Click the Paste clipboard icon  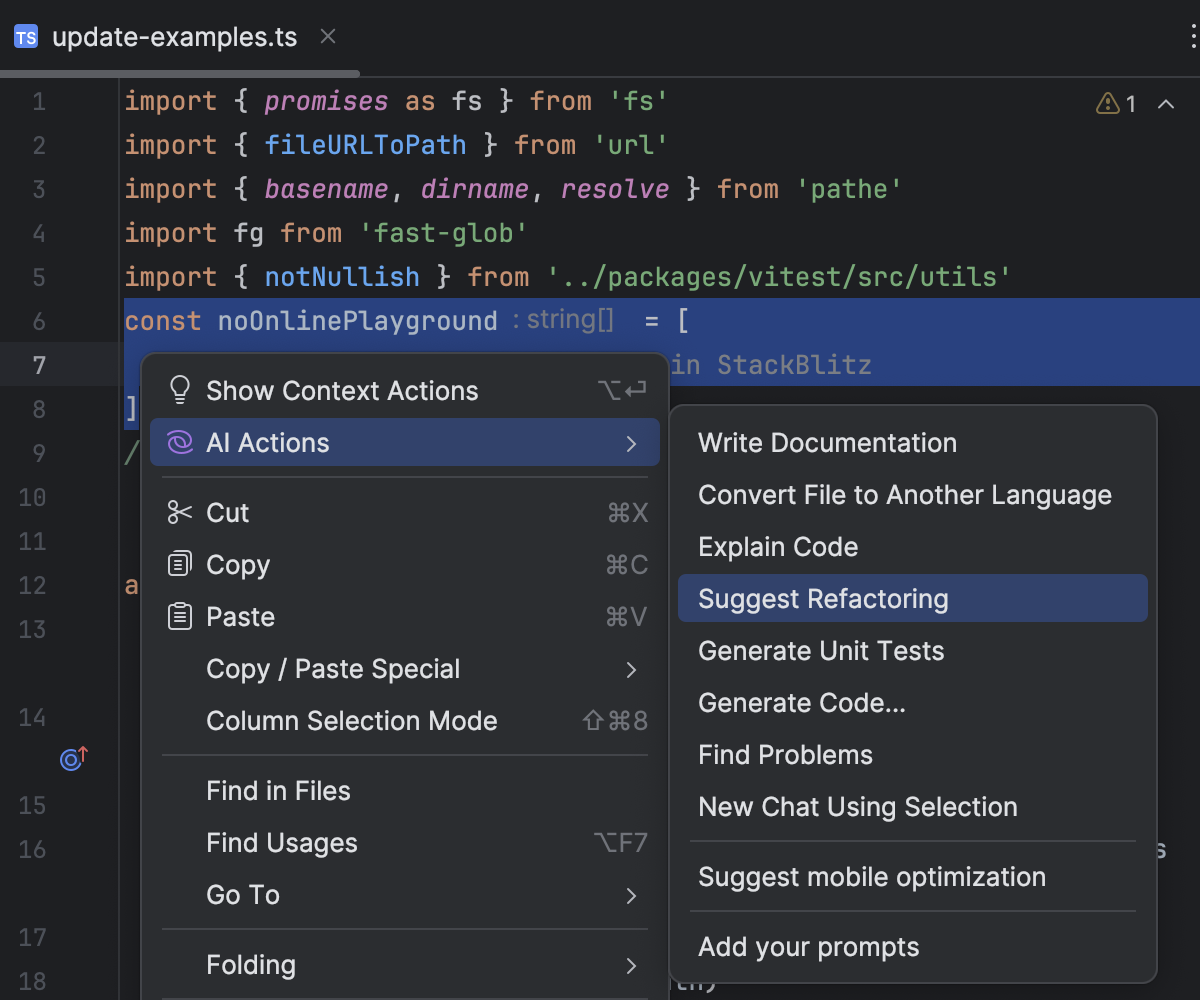(x=180, y=617)
